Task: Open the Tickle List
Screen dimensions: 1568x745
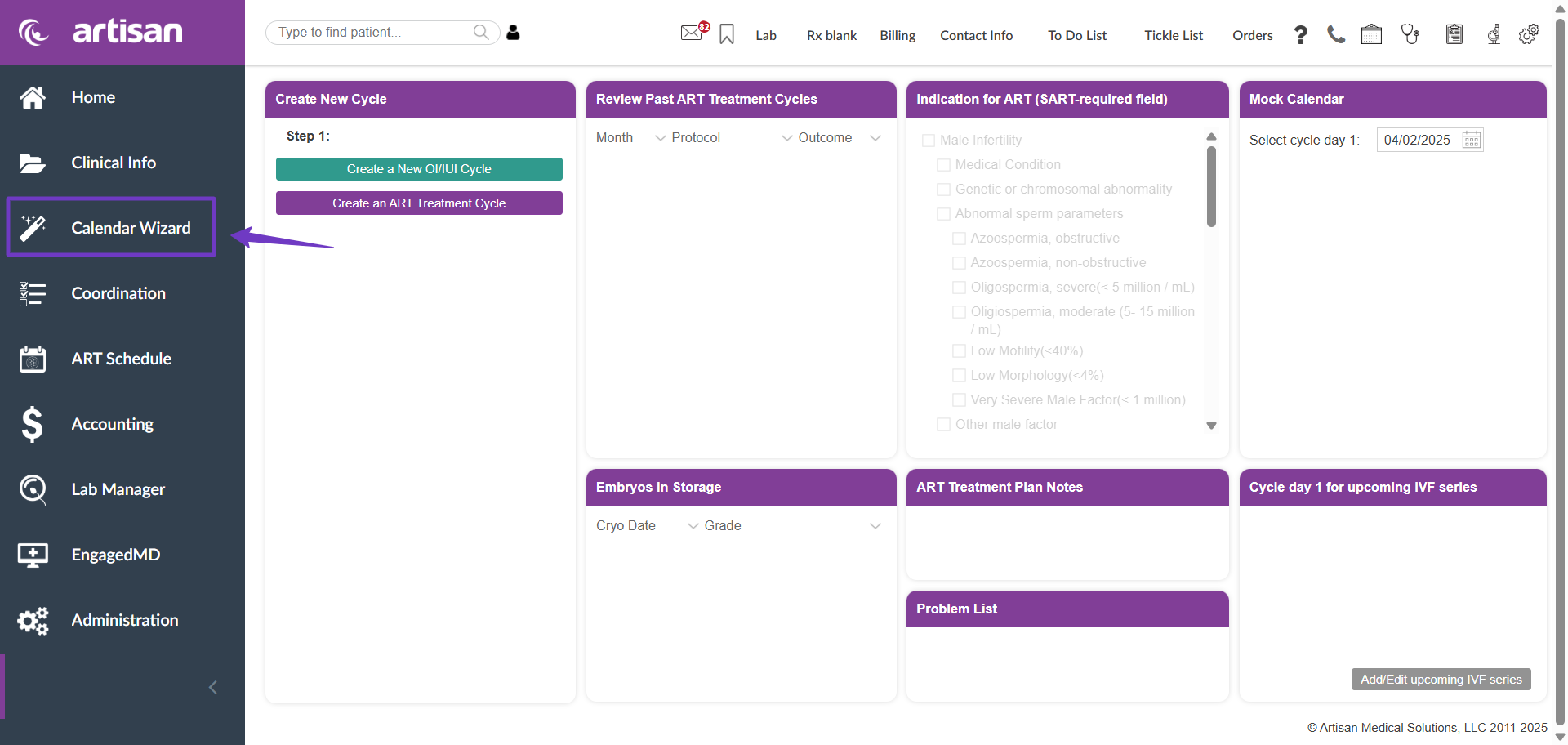Action: 1174,35
